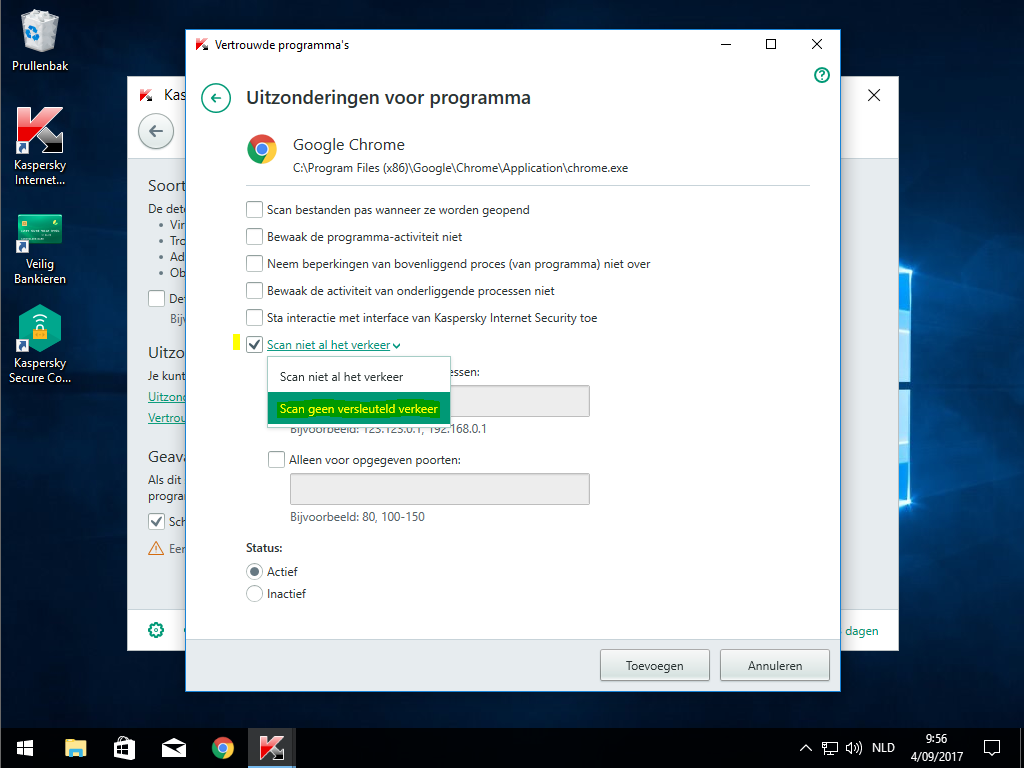Select the Actief status radio button
The image size is (1024, 768).
point(254,572)
